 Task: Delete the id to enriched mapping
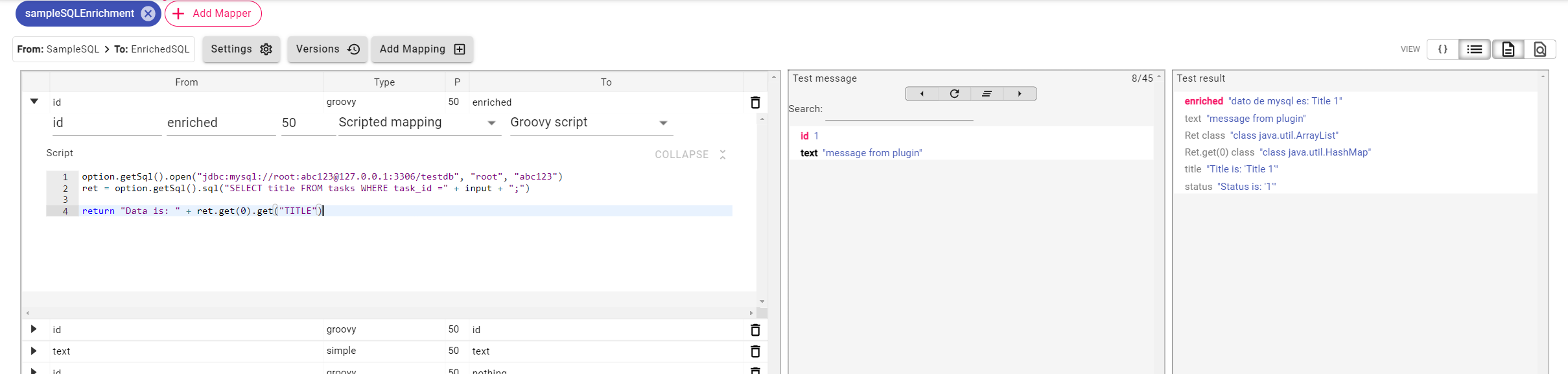click(755, 102)
